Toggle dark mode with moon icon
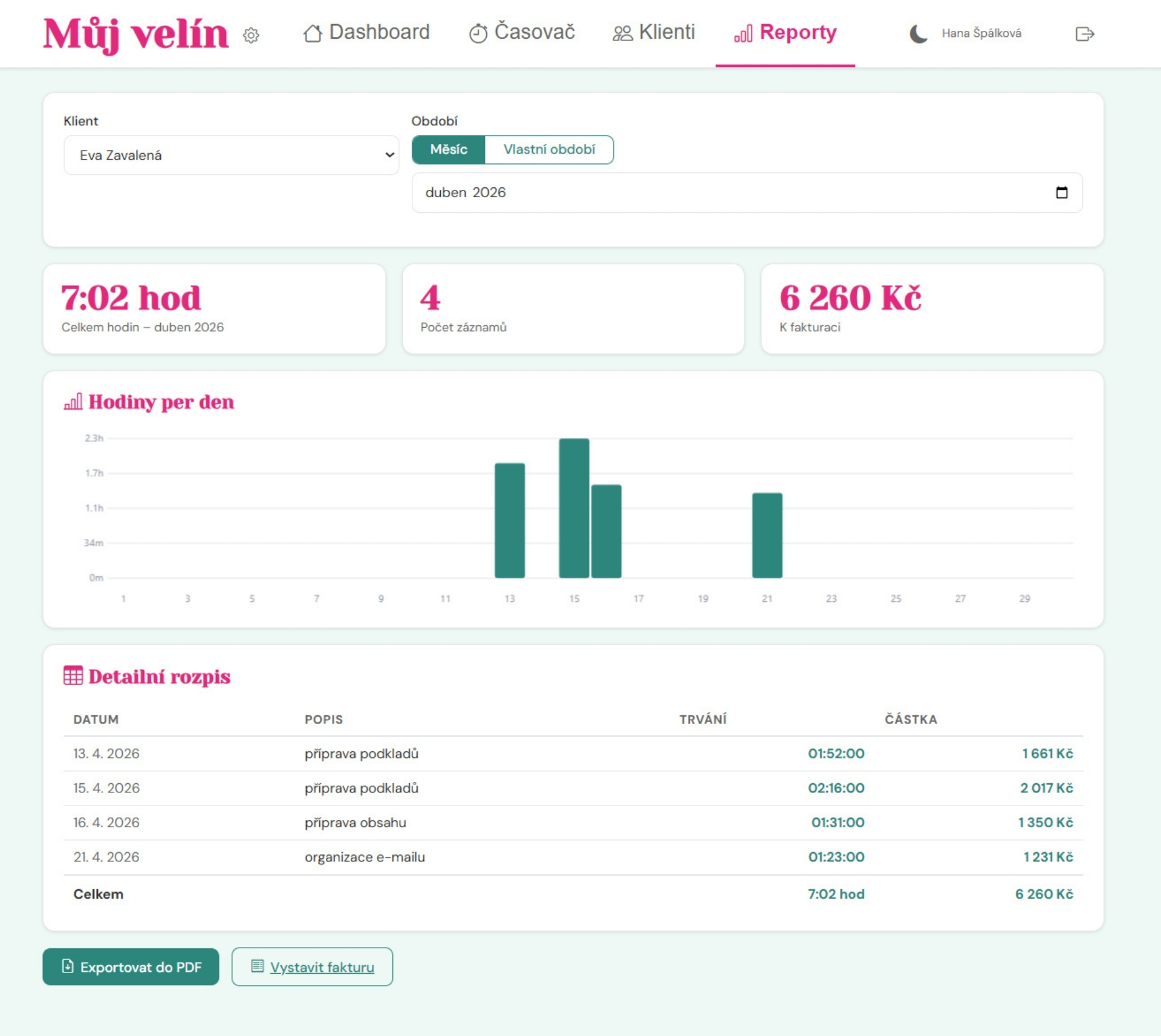 tap(918, 33)
